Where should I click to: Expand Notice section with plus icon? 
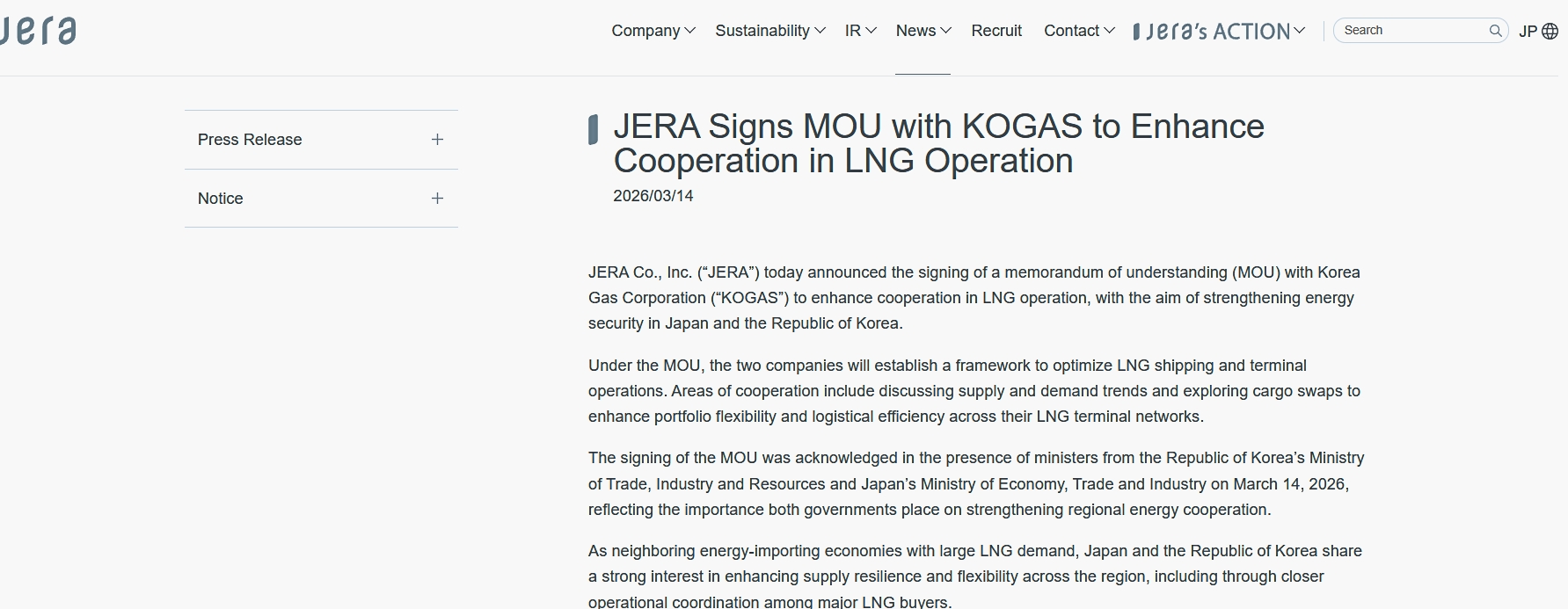(437, 199)
